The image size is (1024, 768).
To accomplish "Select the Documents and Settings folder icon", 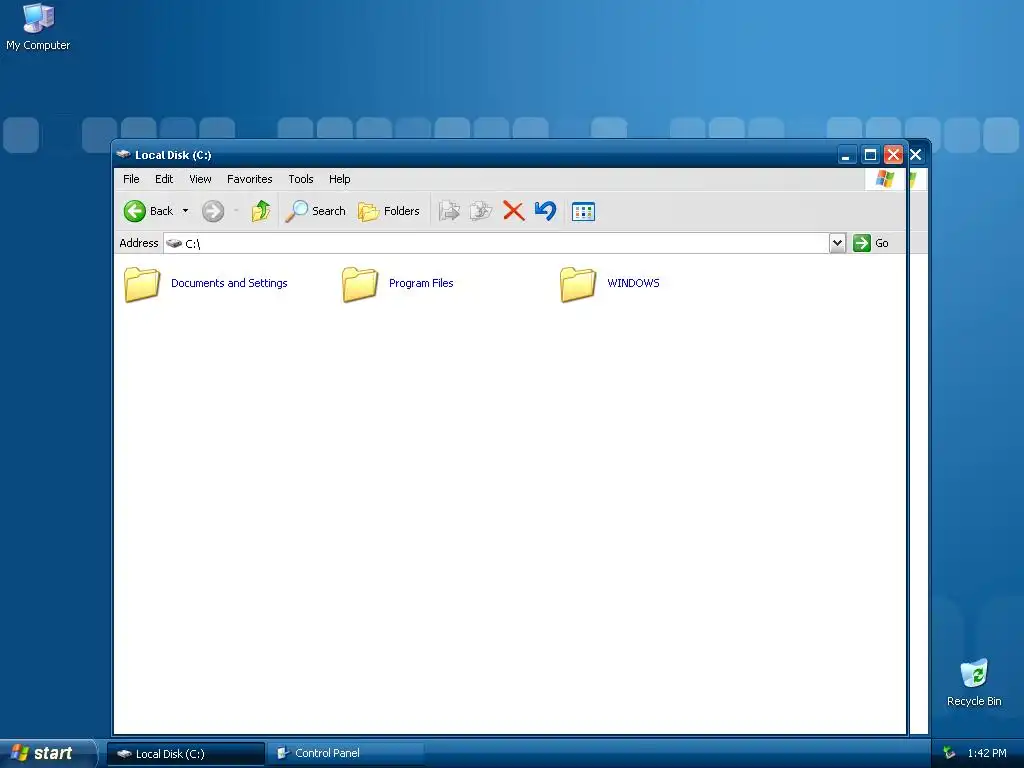I will [x=142, y=284].
